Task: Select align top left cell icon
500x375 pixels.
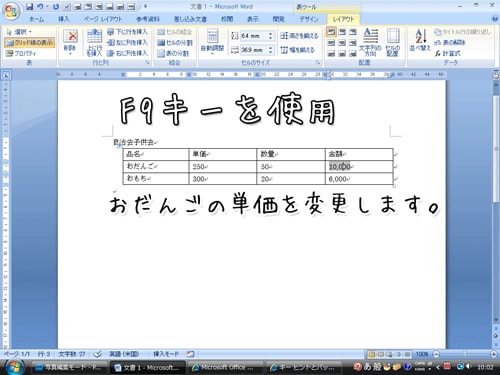Action: 331,32
